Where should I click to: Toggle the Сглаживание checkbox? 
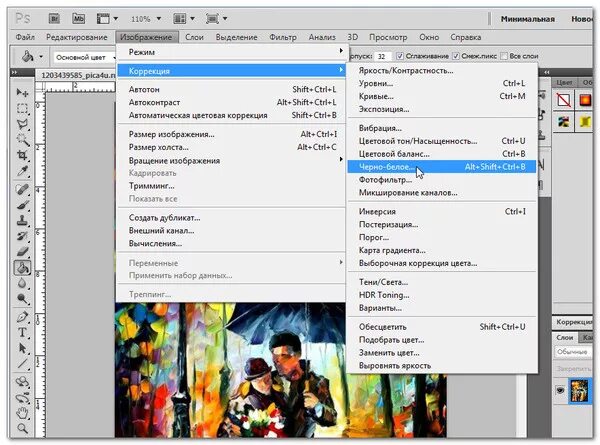[x=399, y=56]
